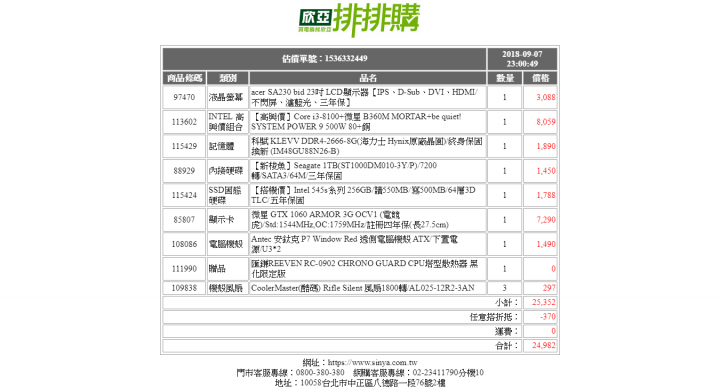Click the 價格 column header
This screenshot has width=720, height=388.
tap(540, 78)
